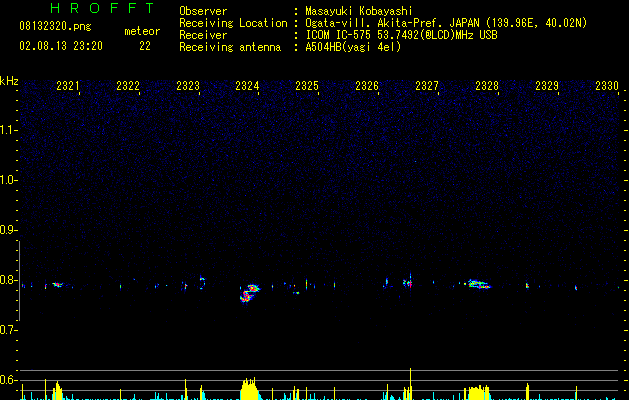This screenshot has width=629, height=400.
Task: Click the yellow power histogram block under 2328
Action: (x=477, y=393)
